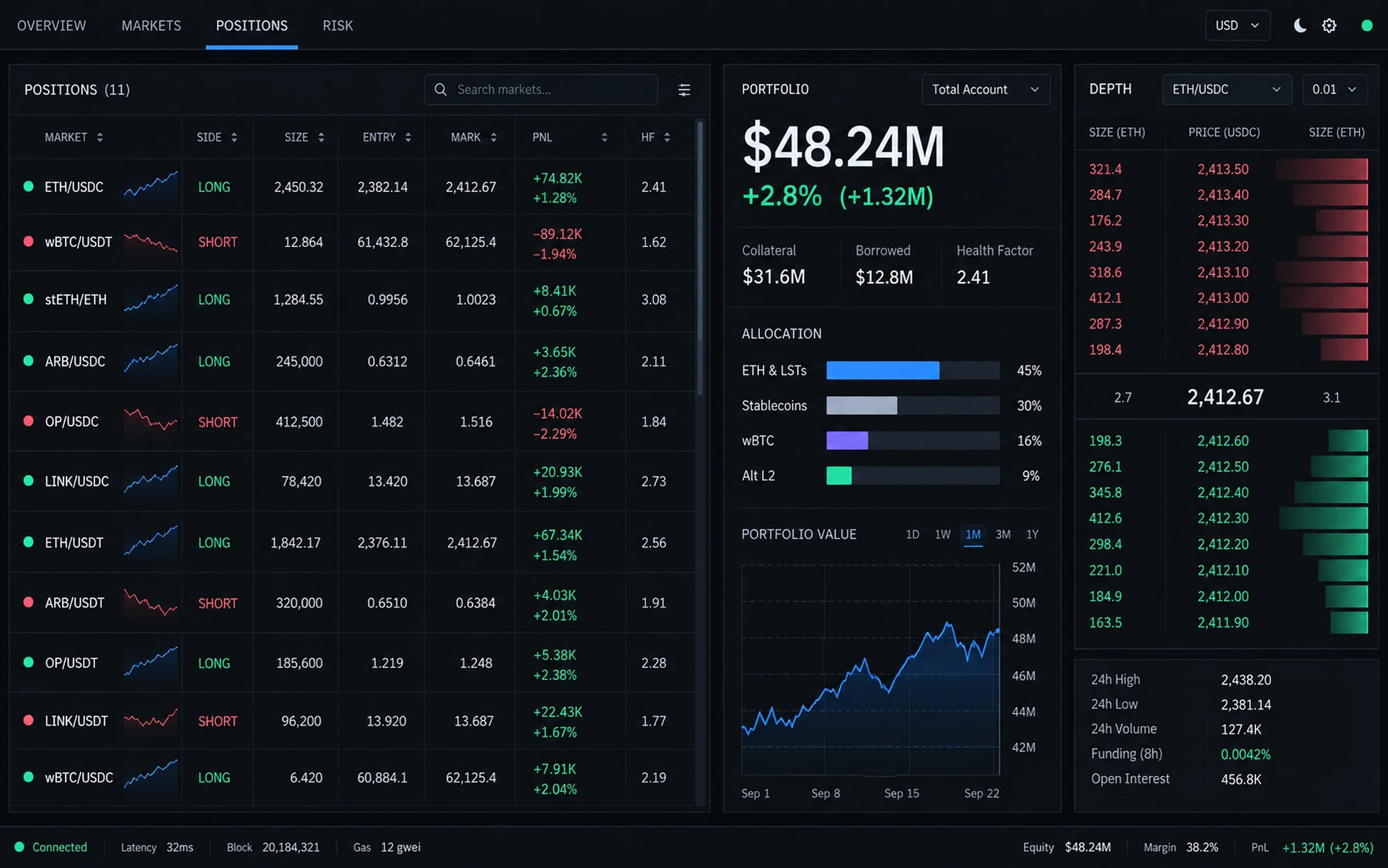Open the USD currency dropdown

(1237, 25)
